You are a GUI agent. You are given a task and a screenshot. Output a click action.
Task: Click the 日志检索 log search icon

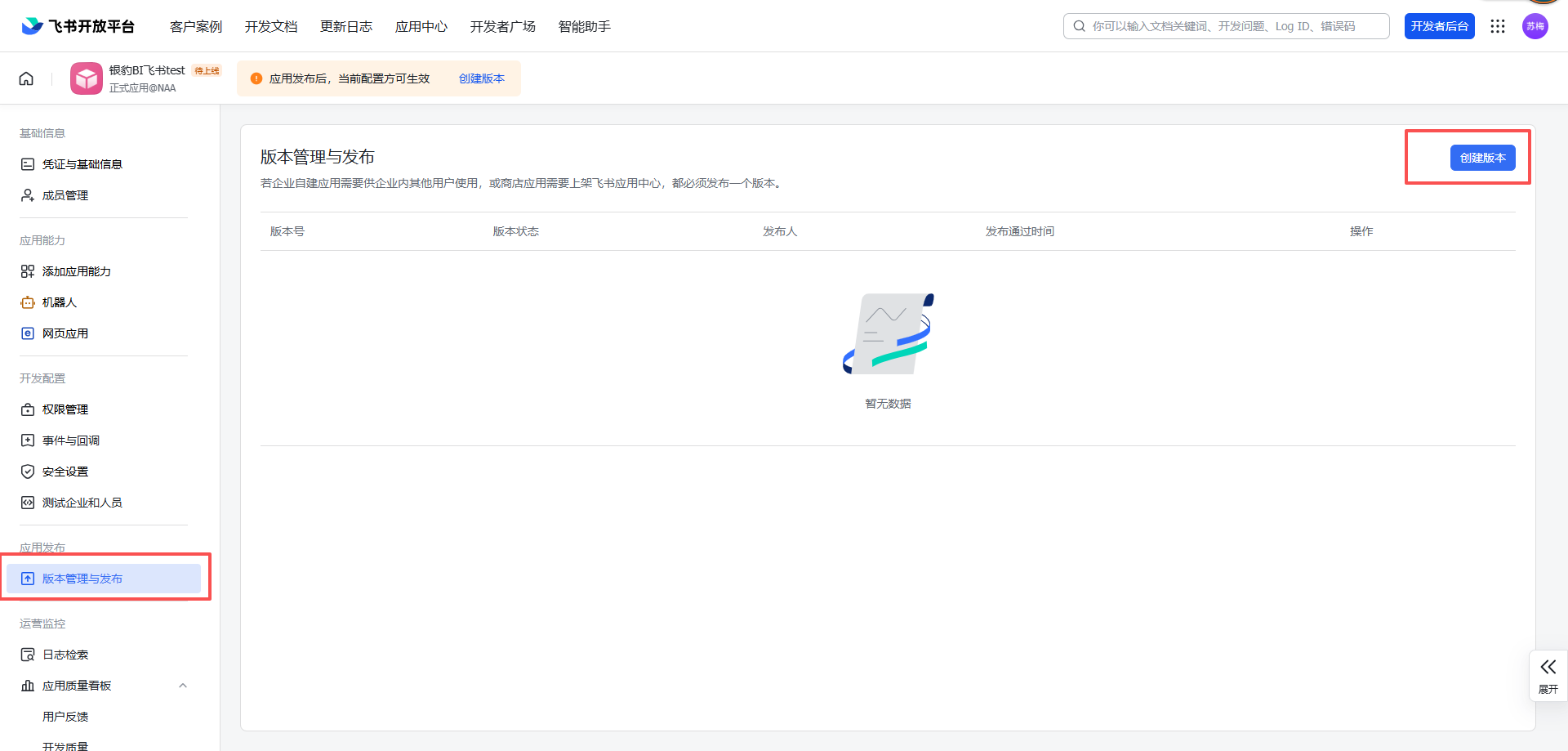pos(27,654)
